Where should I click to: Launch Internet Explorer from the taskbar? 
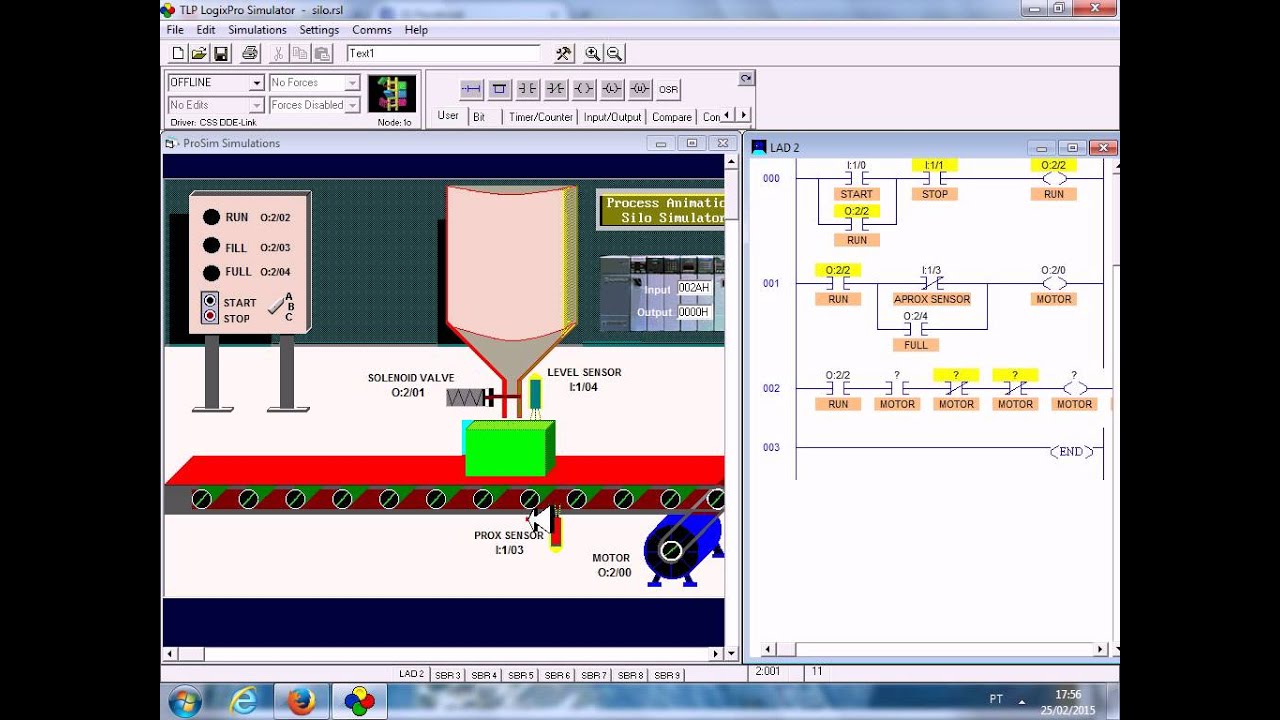coord(244,702)
